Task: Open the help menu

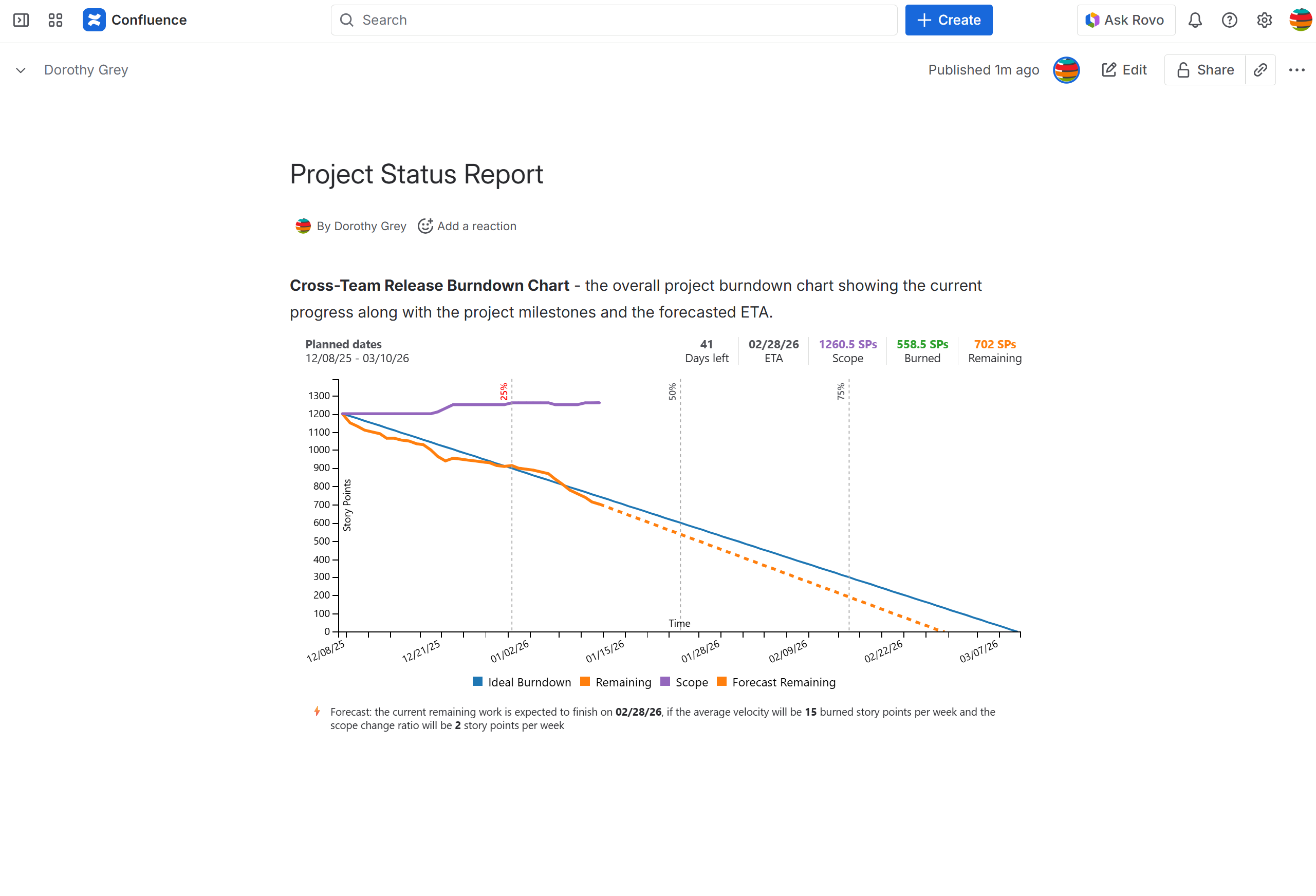Action: (x=1229, y=20)
